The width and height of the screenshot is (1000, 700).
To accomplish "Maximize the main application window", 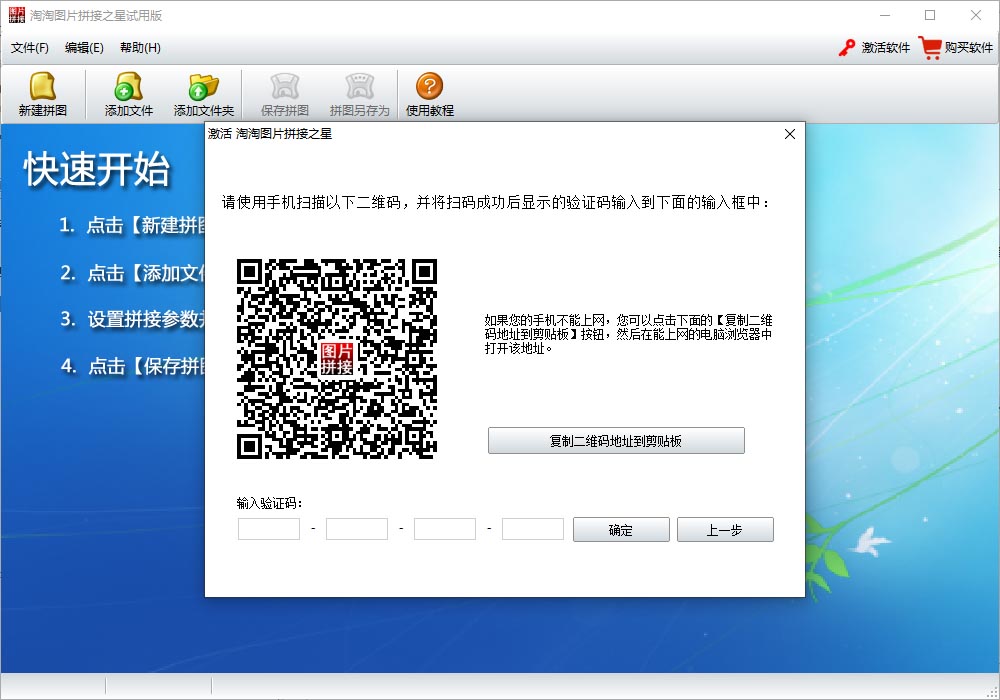I will (930, 15).
